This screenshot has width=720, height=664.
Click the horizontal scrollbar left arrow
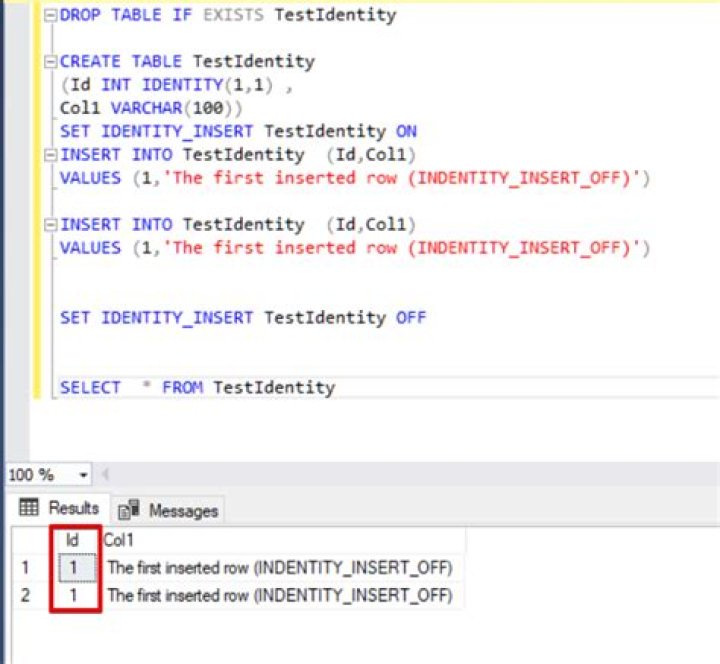(x=105, y=474)
